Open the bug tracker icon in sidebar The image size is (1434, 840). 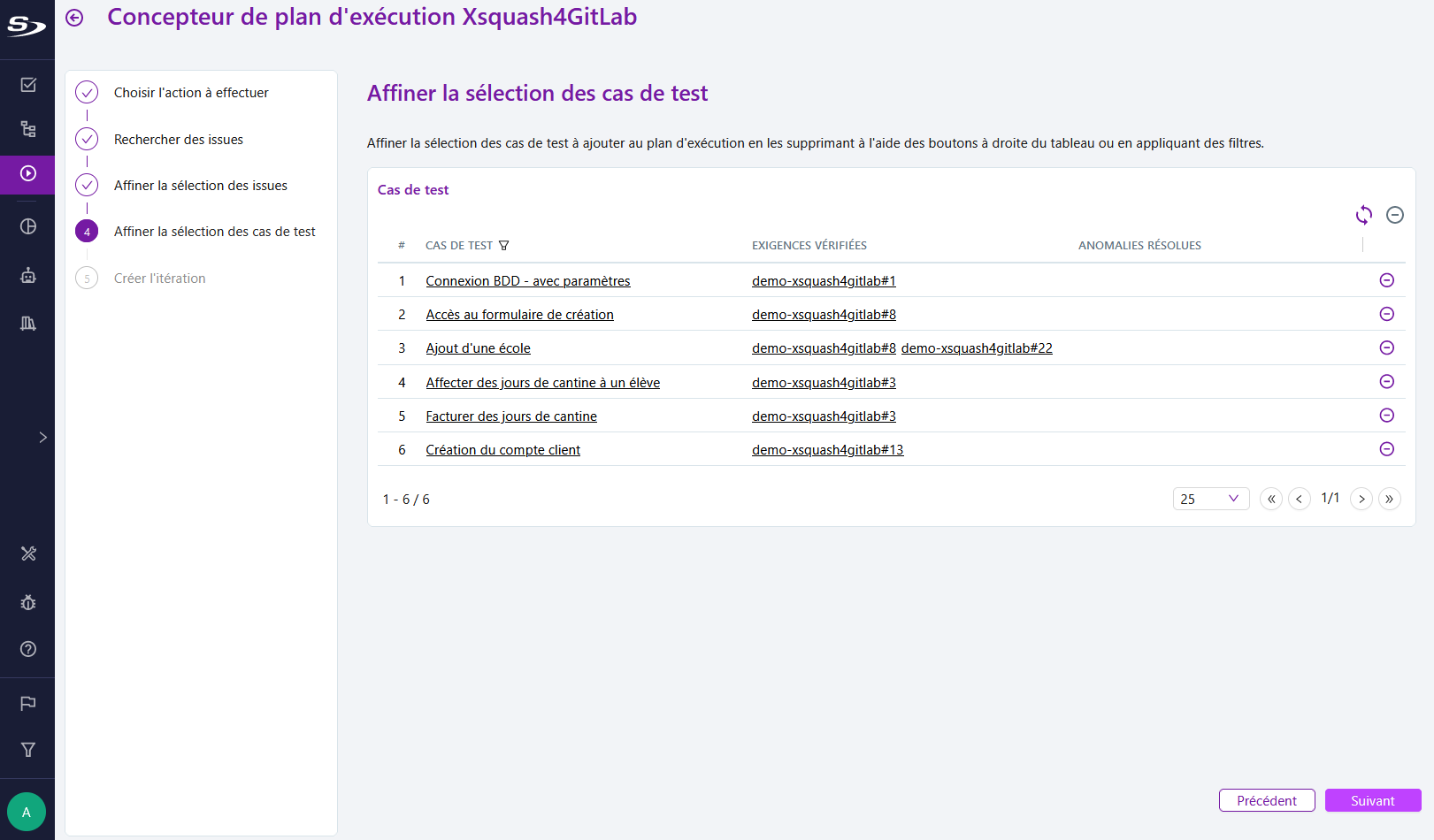(x=27, y=602)
